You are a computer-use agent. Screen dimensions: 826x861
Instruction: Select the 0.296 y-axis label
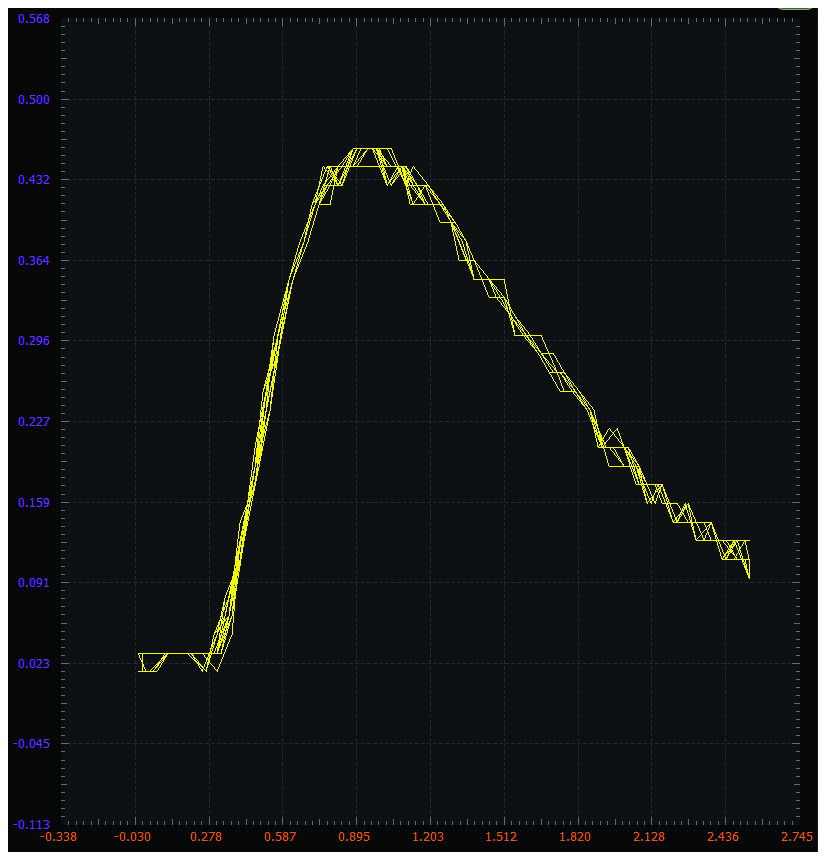[34, 341]
